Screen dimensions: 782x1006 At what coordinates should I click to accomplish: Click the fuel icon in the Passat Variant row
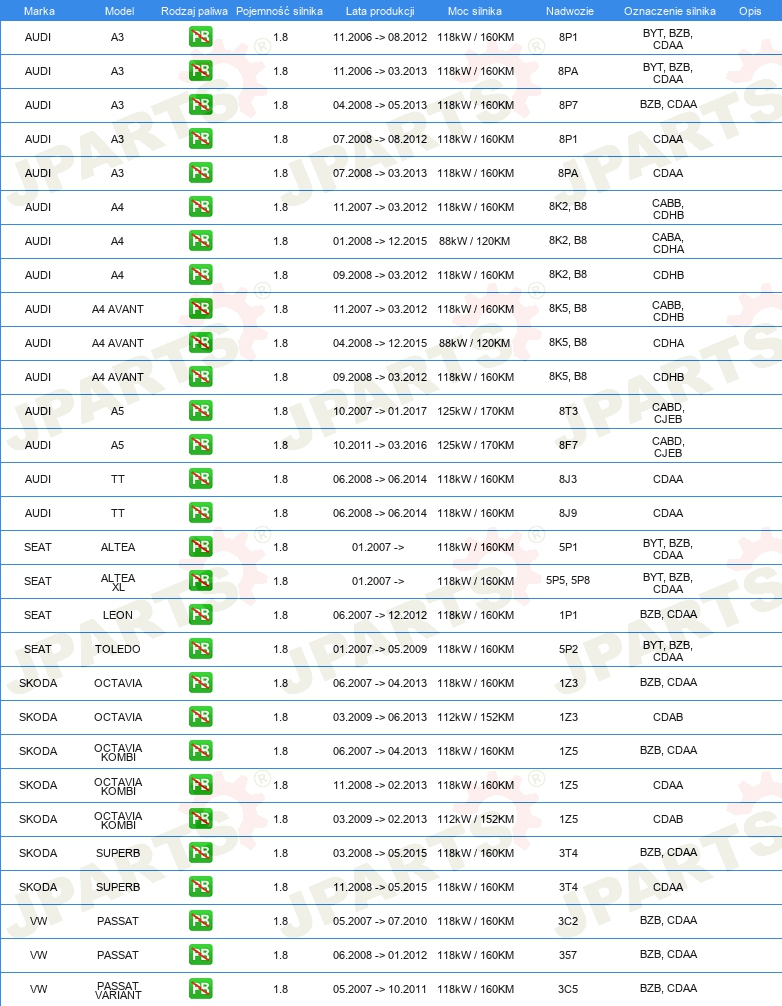tap(201, 989)
